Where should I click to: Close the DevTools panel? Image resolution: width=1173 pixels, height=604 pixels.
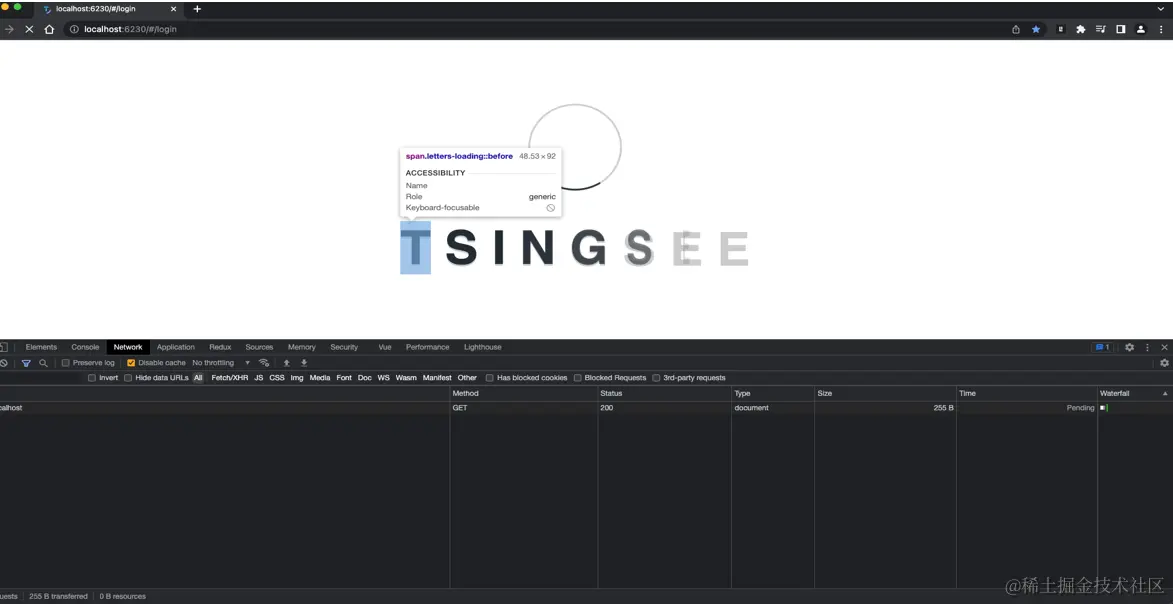coord(1164,347)
